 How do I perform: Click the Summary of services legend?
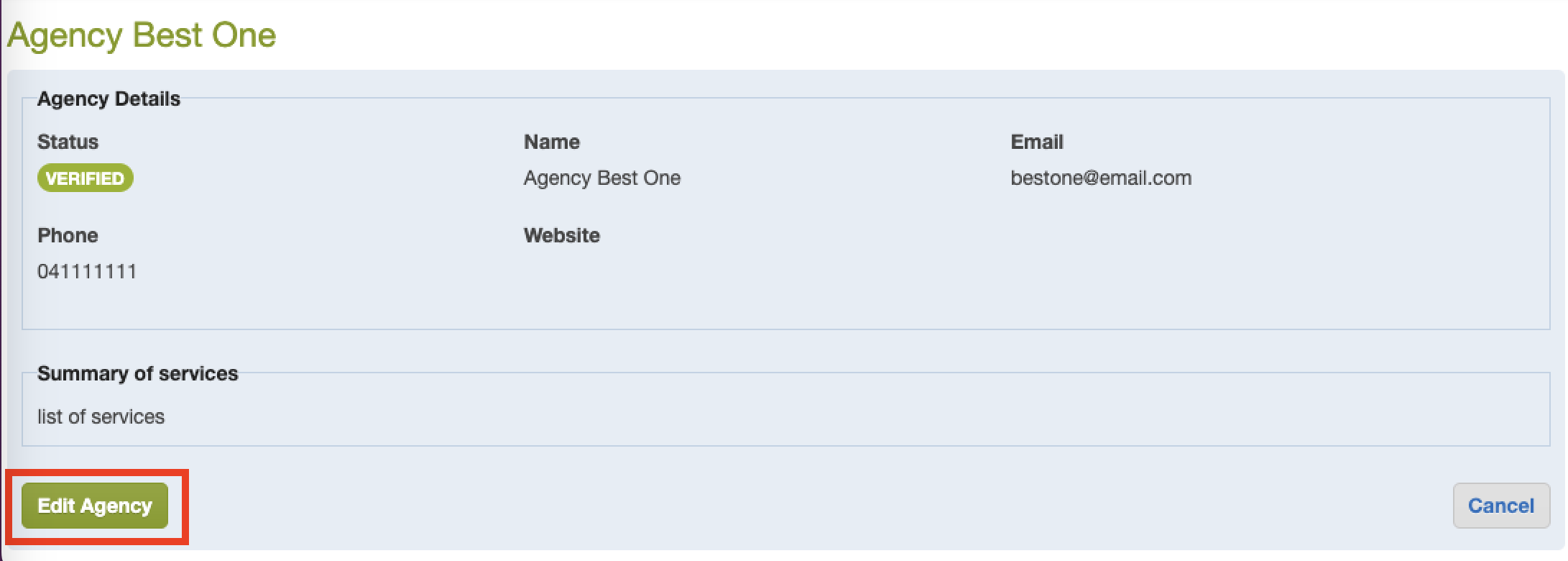coord(137,374)
